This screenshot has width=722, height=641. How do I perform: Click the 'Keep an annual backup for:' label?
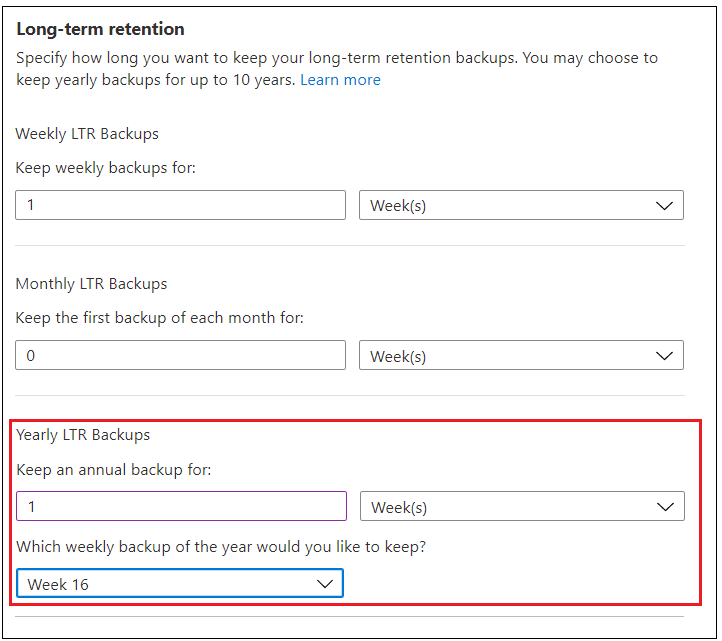click(111, 469)
